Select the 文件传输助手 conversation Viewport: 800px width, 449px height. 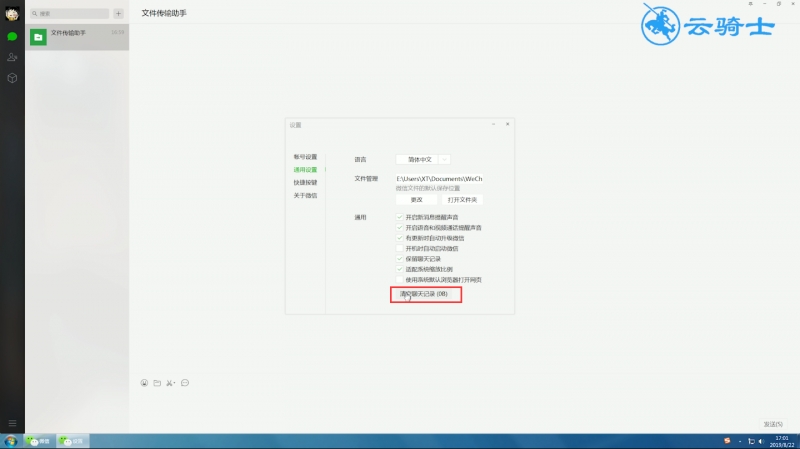[x=77, y=37]
